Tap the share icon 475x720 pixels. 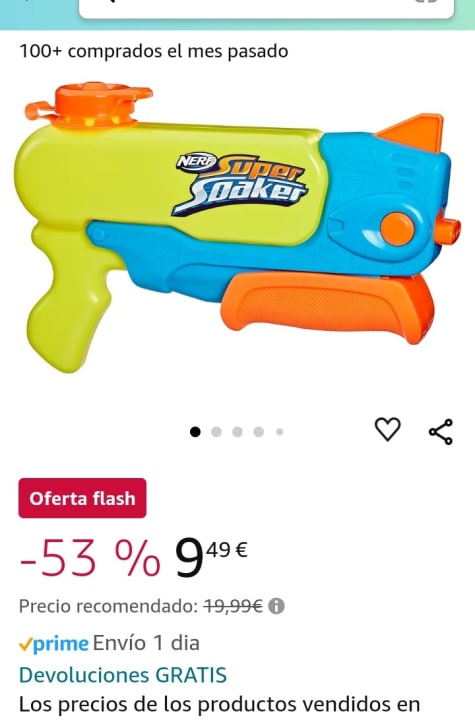pos(441,432)
